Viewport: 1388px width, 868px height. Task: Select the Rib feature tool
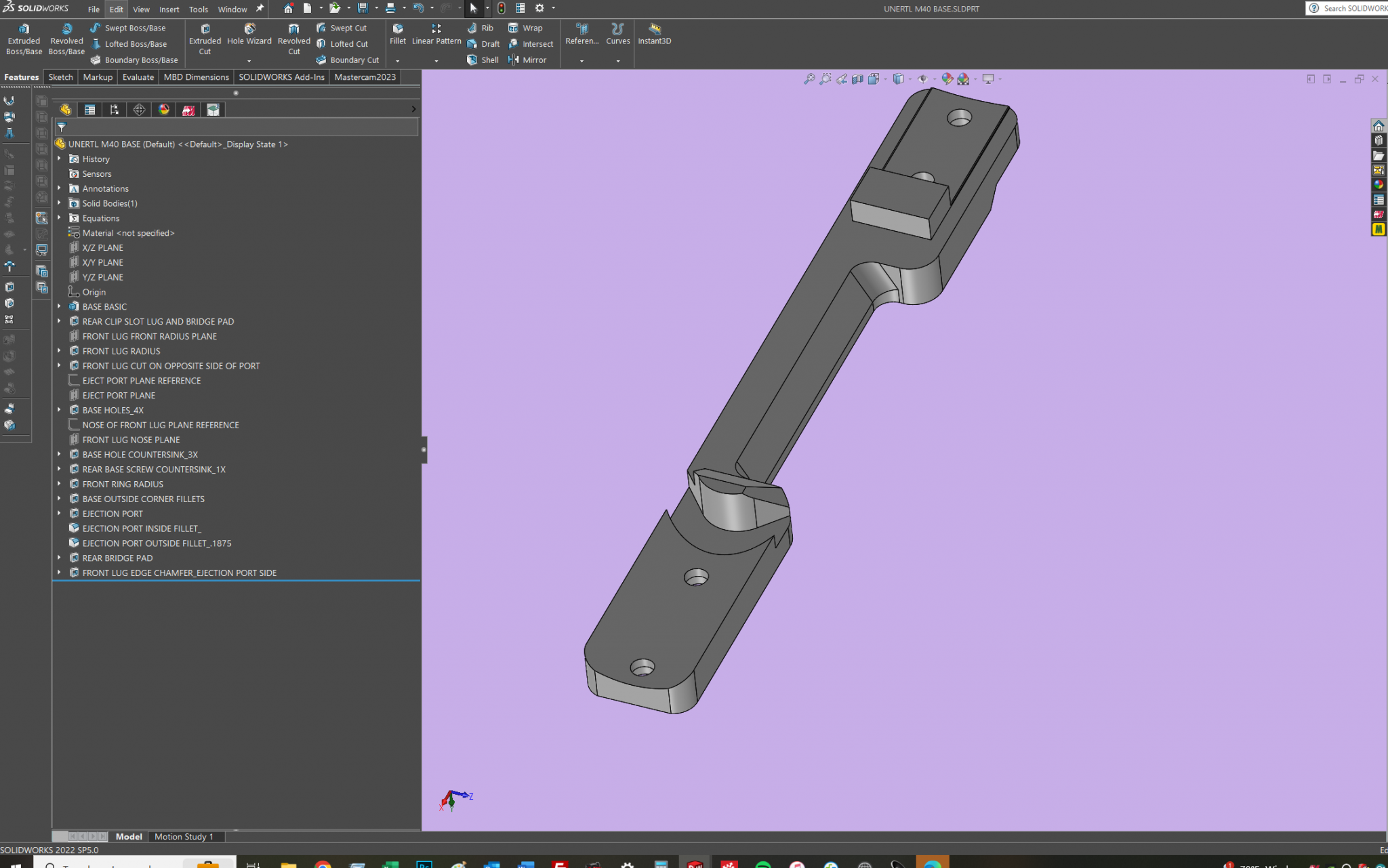[480, 28]
